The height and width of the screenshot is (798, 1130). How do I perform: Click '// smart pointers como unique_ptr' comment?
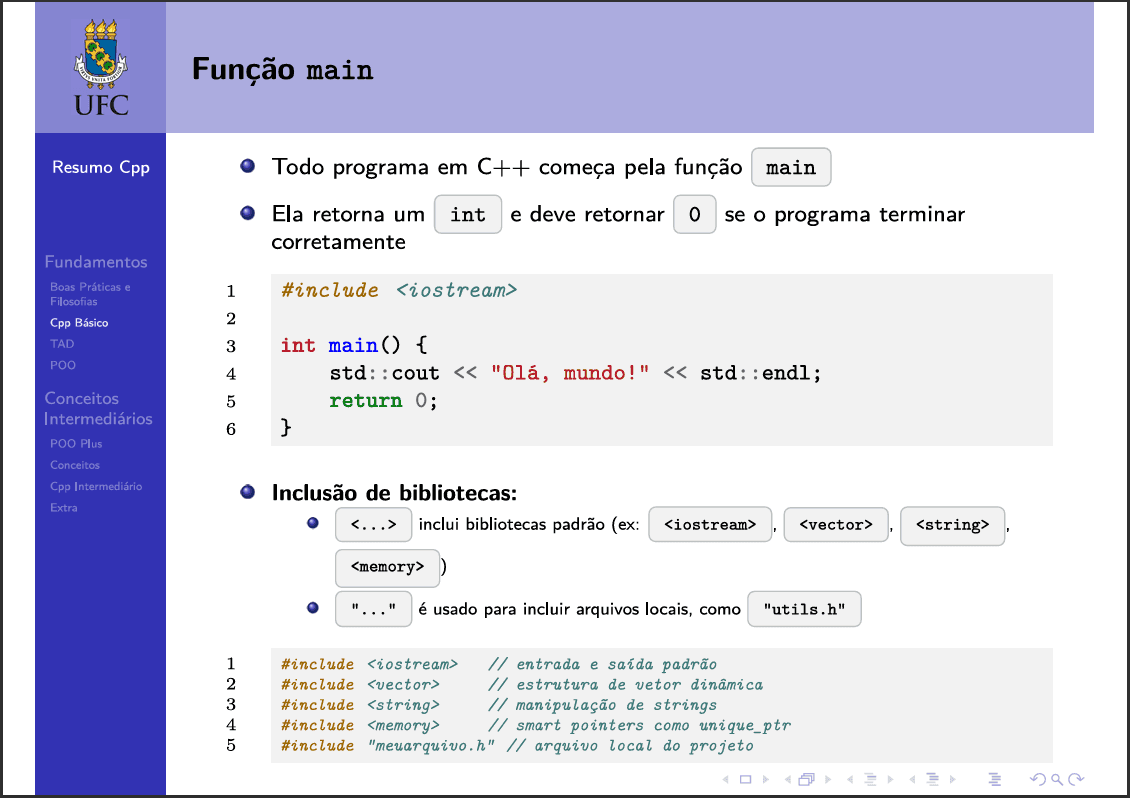(x=639, y=725)
